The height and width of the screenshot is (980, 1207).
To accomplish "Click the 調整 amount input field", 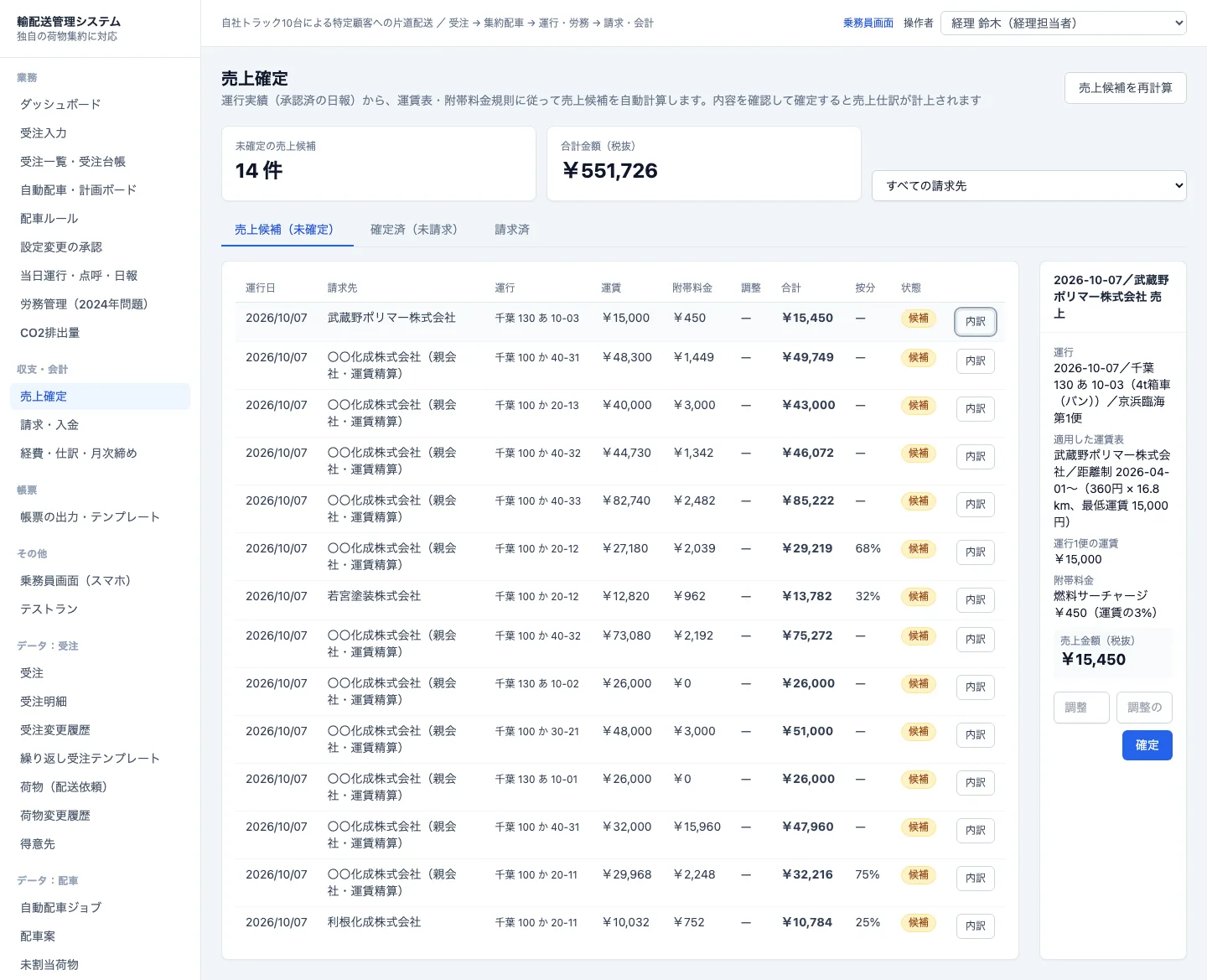I will (1081, 708).
